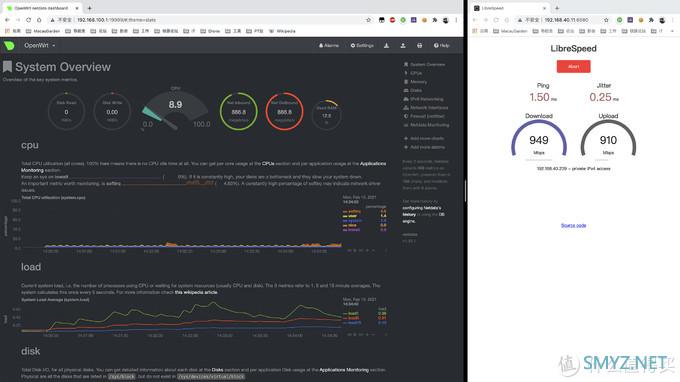Expand the OpenWrt host dropdown
Image resolution: width=680 pixels, height=382 pixels.
click(39, 46)
